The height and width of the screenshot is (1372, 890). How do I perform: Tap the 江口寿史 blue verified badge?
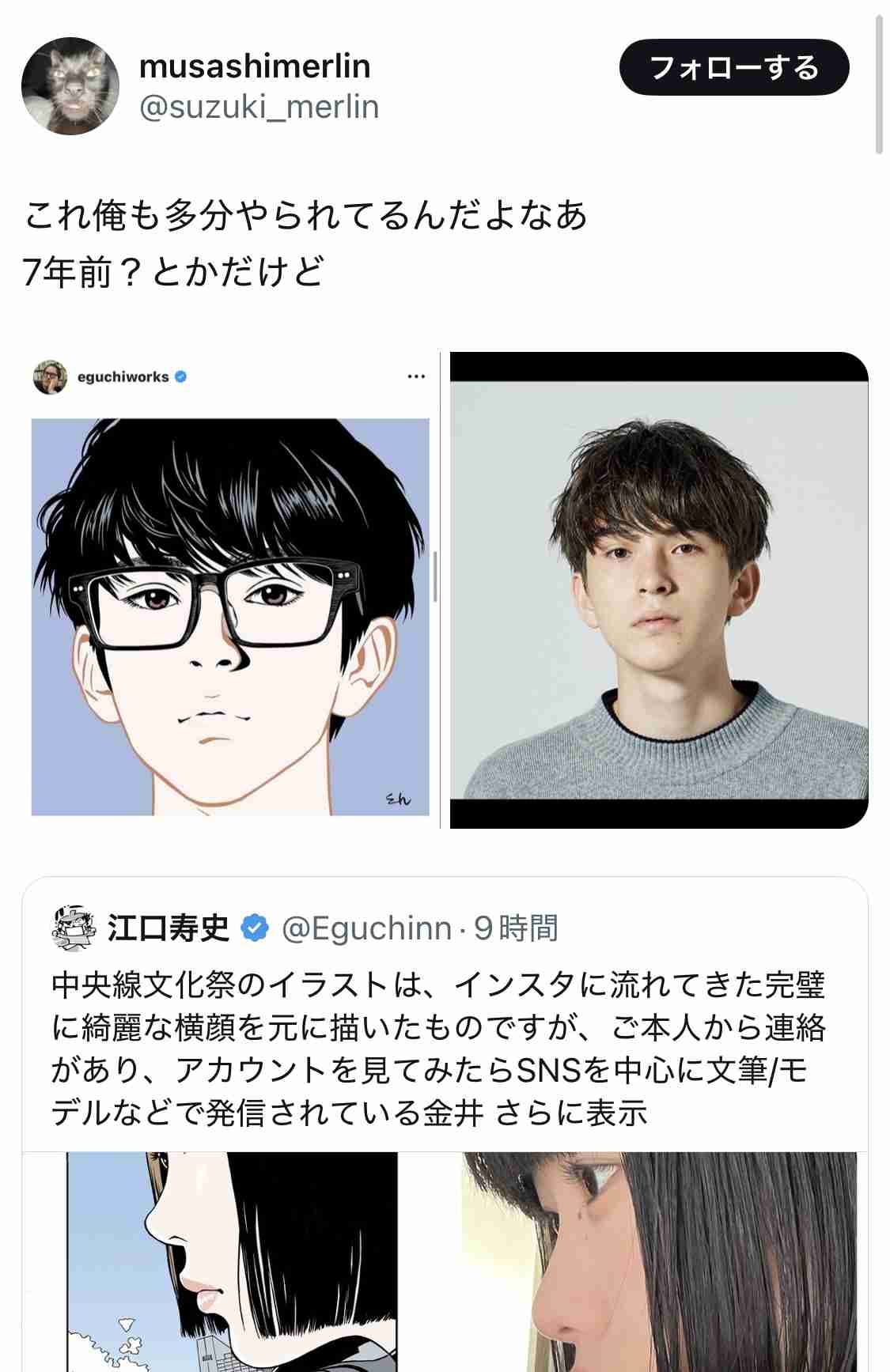[254, 928]
